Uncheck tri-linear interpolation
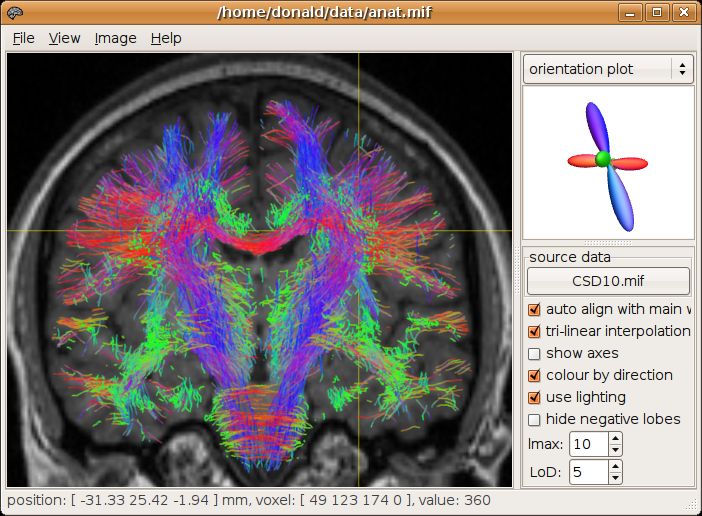702x516 pixels. 534,331
